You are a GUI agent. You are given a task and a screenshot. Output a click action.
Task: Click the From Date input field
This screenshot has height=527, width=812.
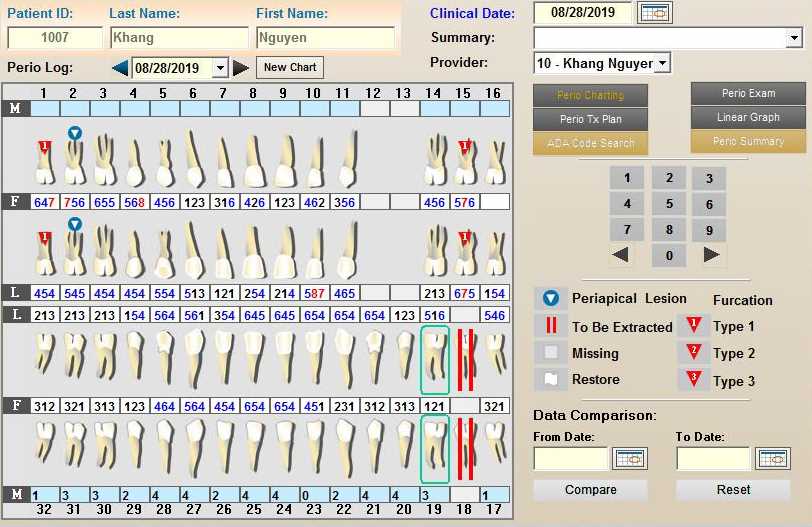(571, 459)
